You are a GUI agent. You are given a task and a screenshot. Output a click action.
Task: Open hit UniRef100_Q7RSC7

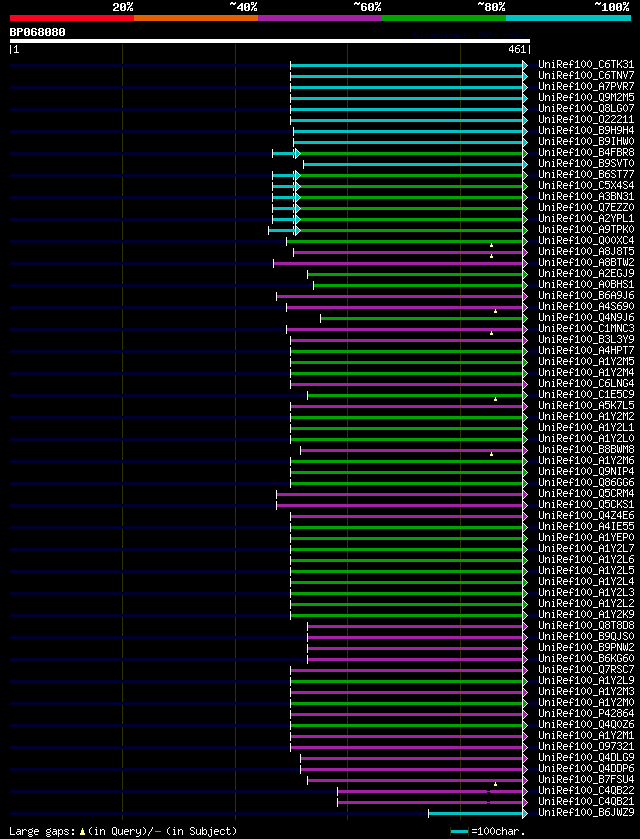(x=586, y=669)
